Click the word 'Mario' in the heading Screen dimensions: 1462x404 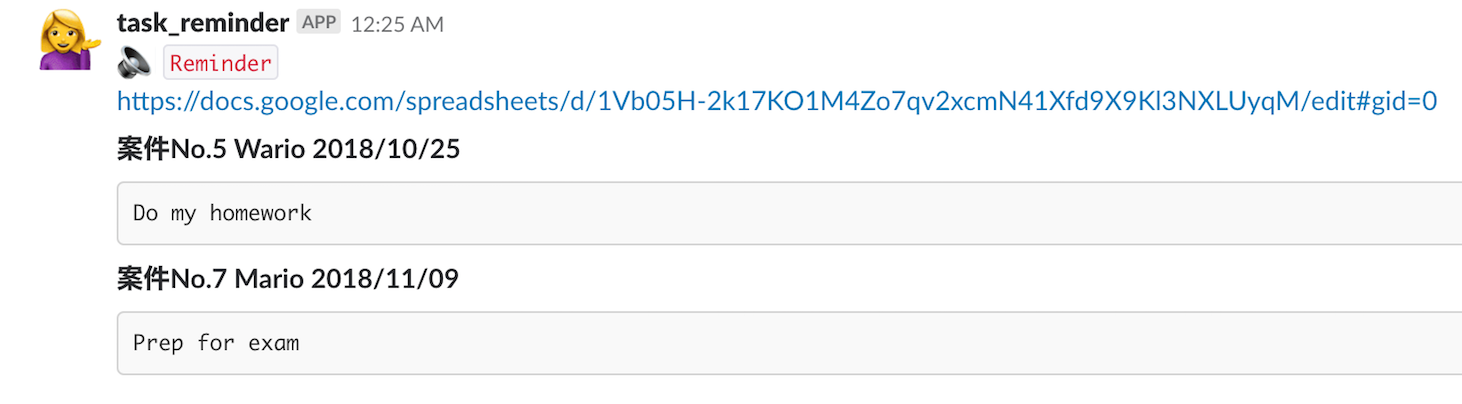(x=270, y=279)
